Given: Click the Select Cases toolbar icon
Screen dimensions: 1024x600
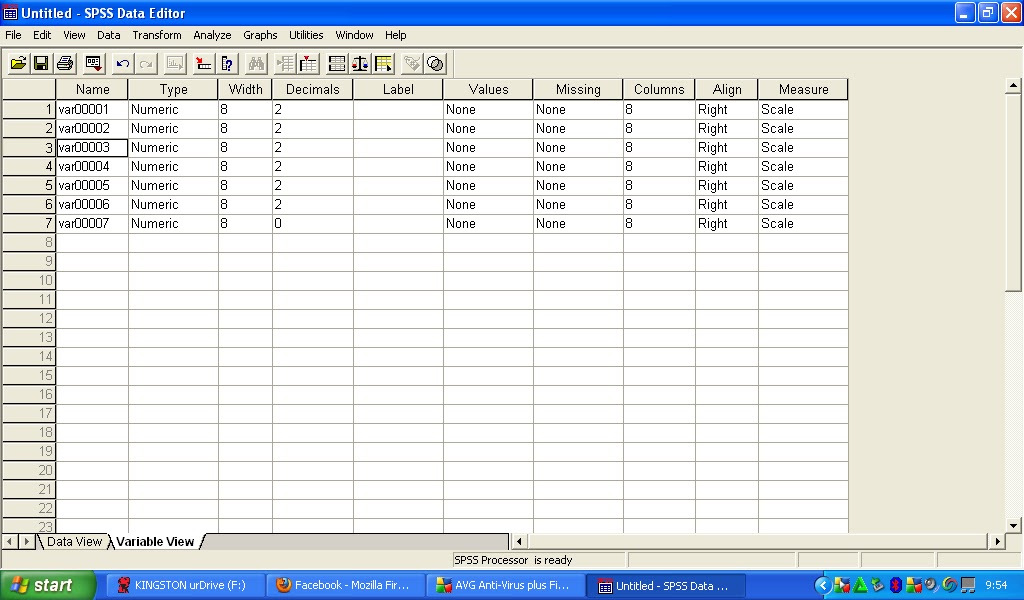Looking at the screenshot, I should click(x=383, y=63).
